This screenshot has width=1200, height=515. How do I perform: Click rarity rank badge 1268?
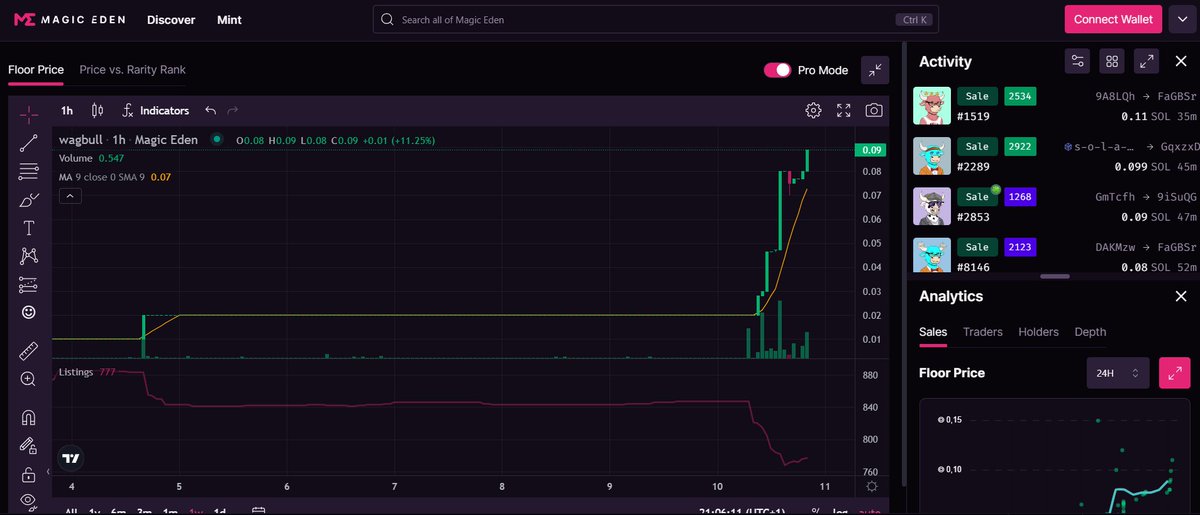1020,196
